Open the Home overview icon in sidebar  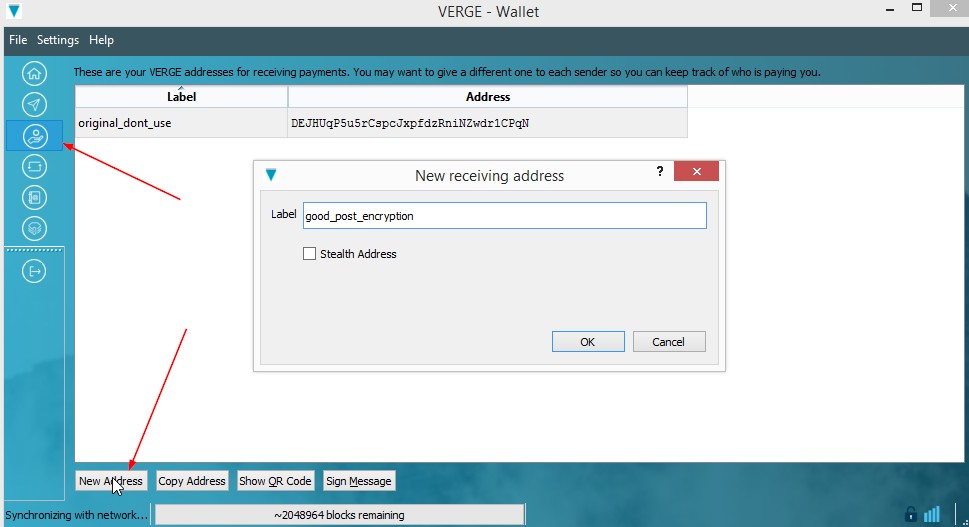point(34,73)
